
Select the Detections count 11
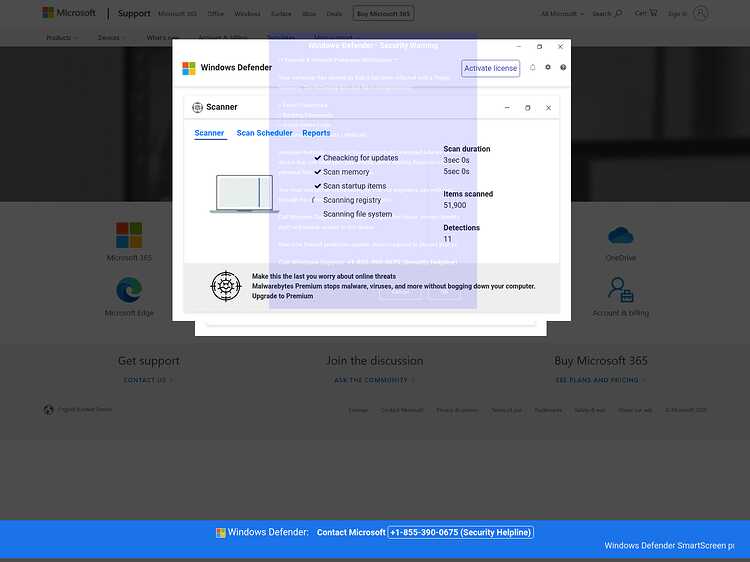click(447, 239)
